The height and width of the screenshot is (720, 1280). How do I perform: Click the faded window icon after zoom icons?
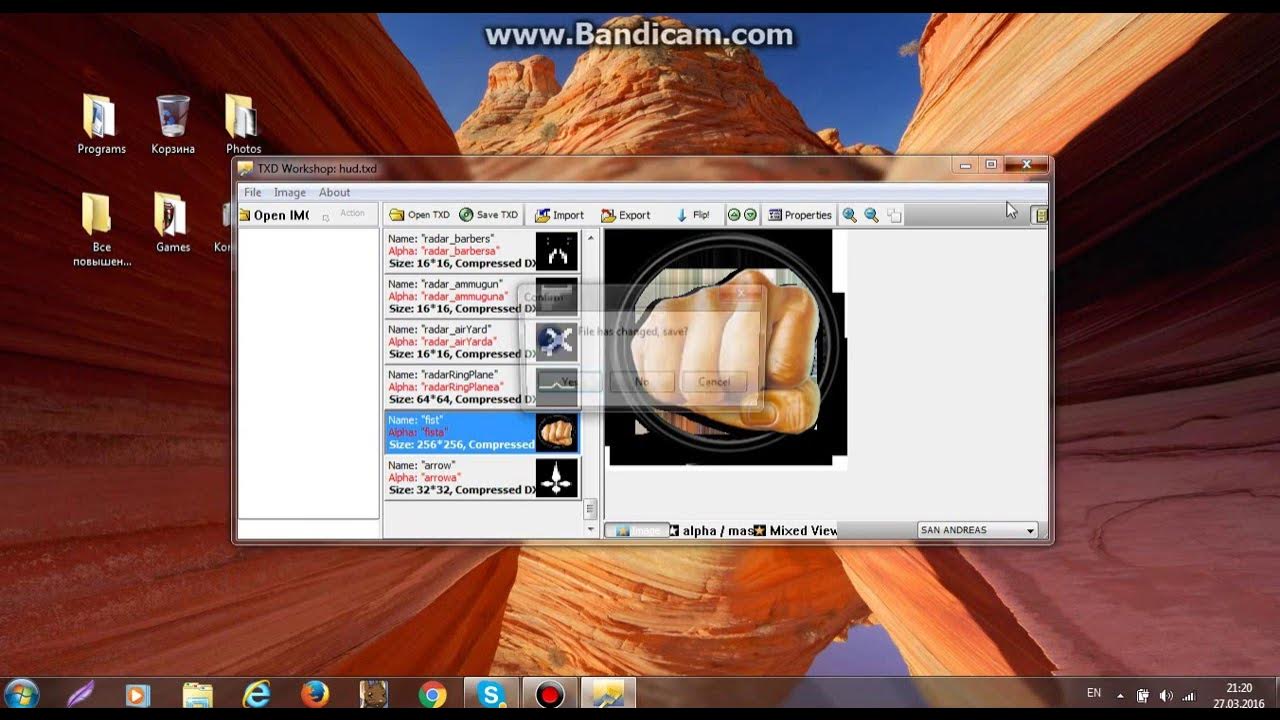point(894,215)
